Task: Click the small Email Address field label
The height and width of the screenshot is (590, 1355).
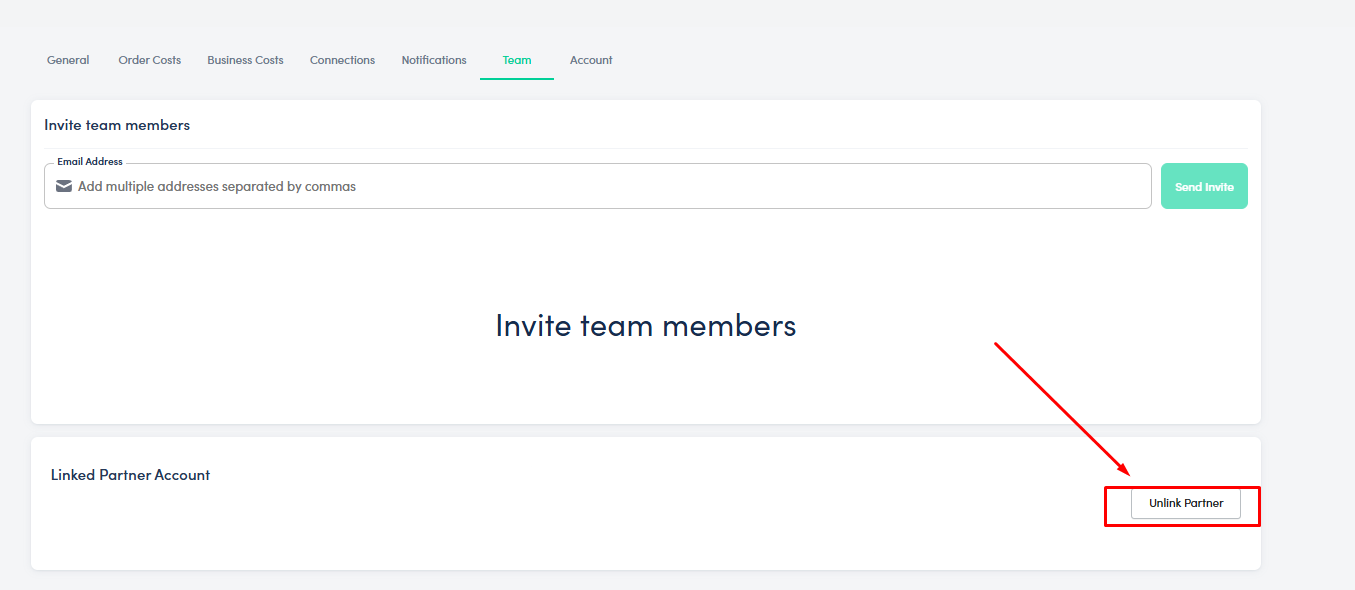Action: pos(90,162)
